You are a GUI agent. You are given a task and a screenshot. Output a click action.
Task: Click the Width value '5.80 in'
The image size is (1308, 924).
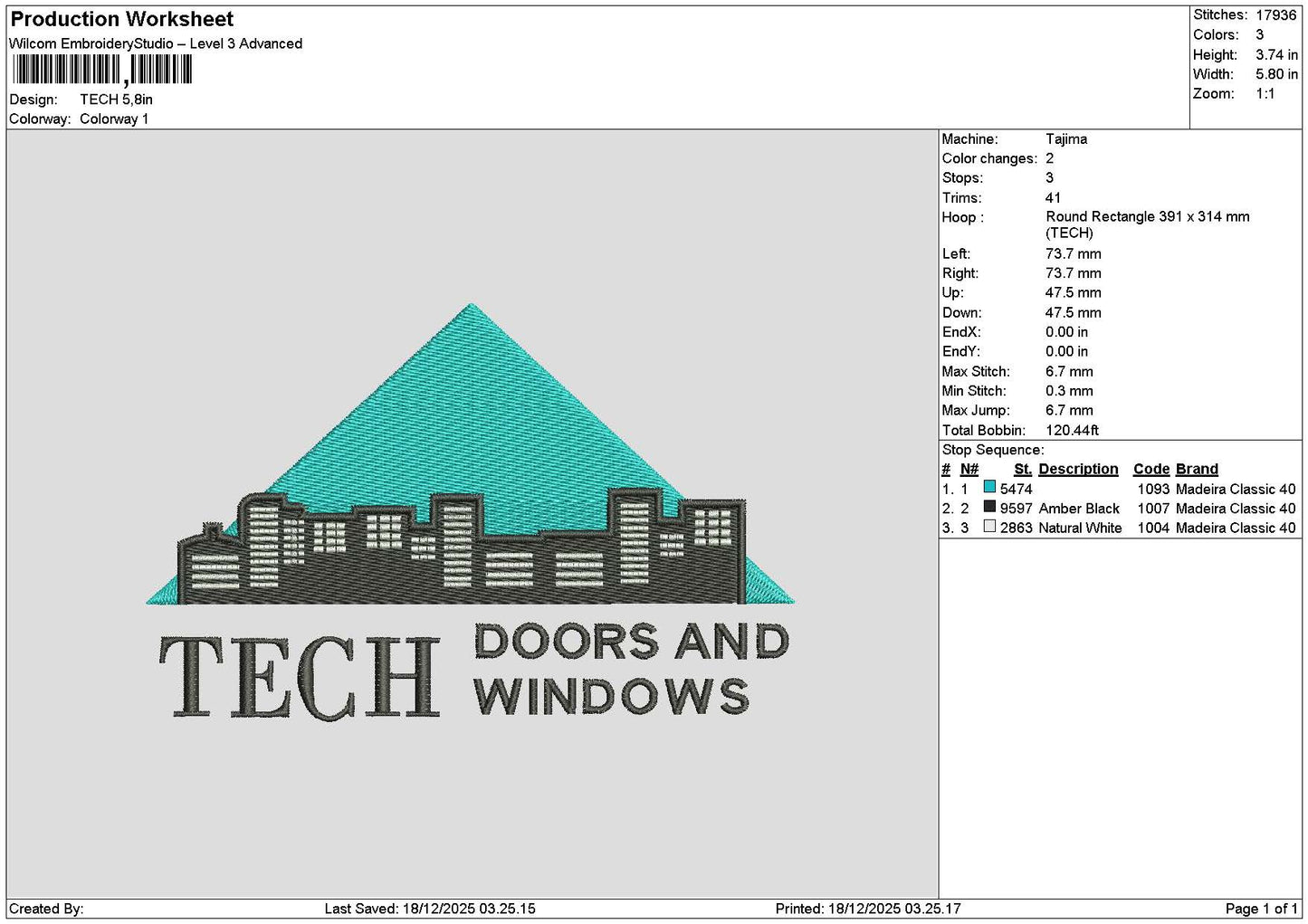click(1276, 74)
